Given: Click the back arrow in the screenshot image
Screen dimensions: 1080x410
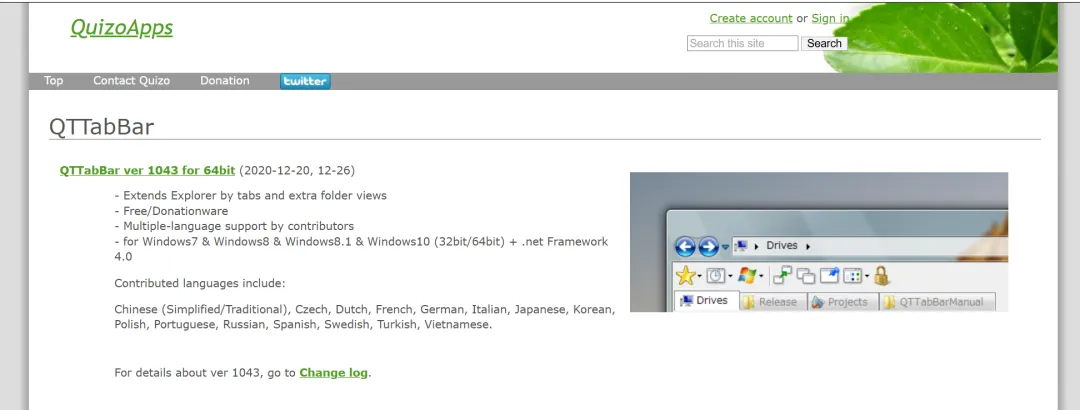Looking at the screenshot, I should click(685, 246).
